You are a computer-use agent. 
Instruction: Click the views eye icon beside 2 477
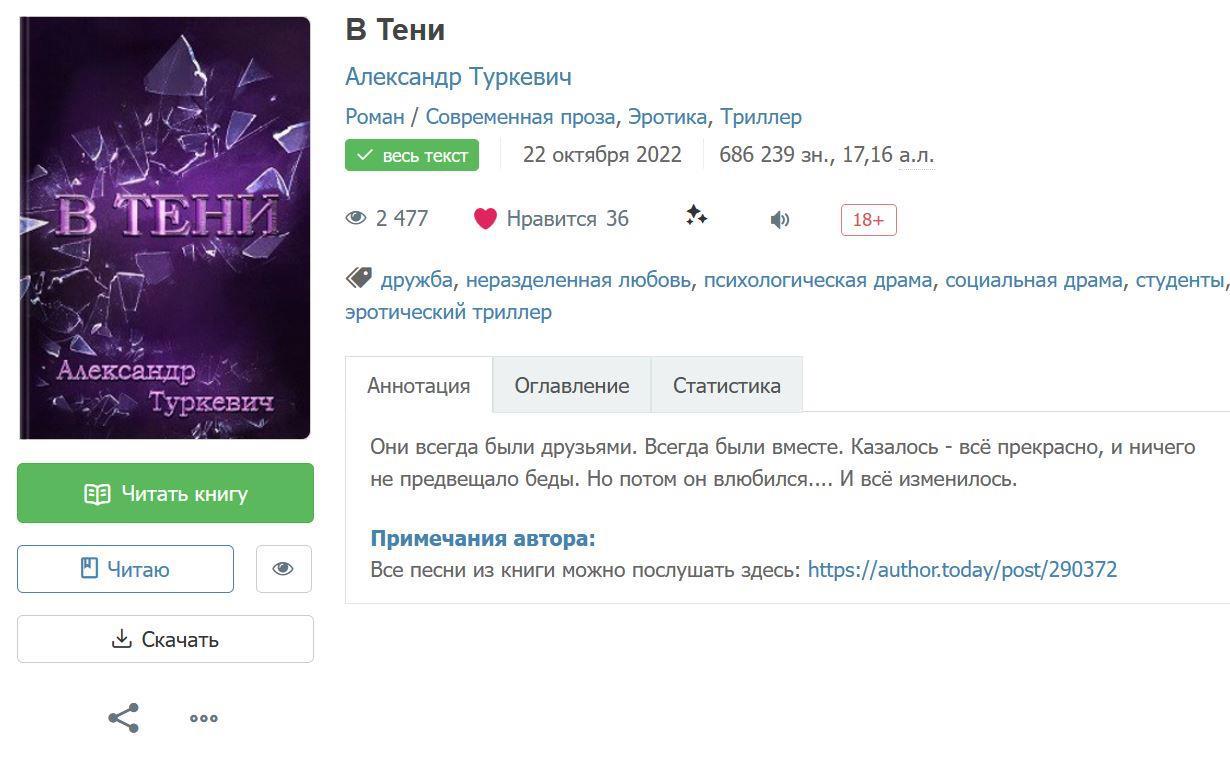click(356, 219)
